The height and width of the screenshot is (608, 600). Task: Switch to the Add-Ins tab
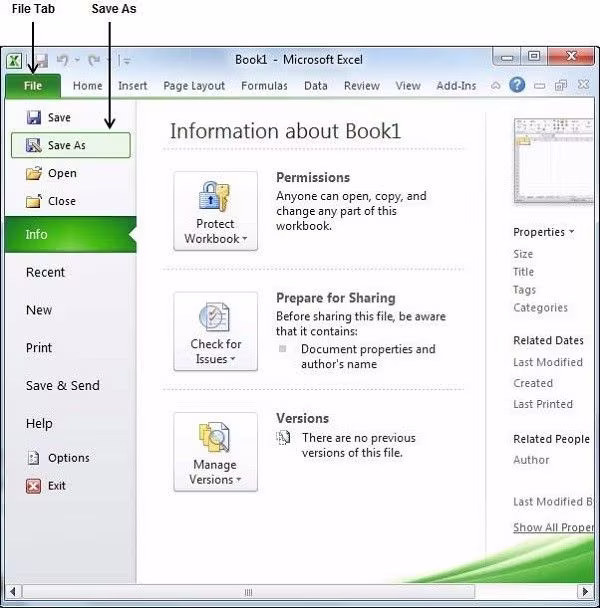point(456,86)
